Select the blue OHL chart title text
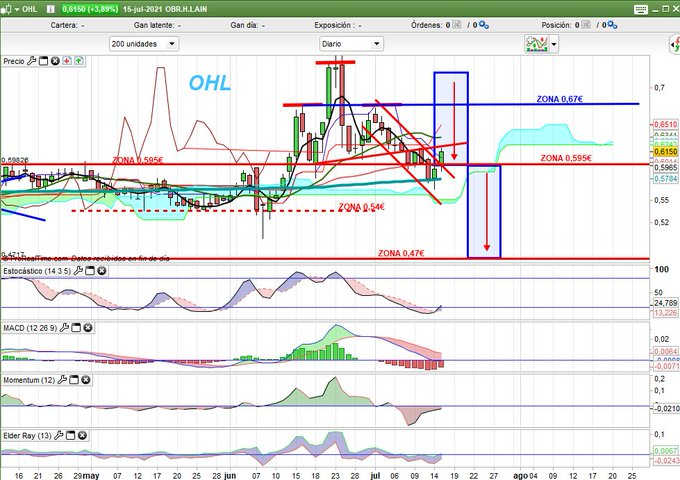 click(x=209, y=83)
